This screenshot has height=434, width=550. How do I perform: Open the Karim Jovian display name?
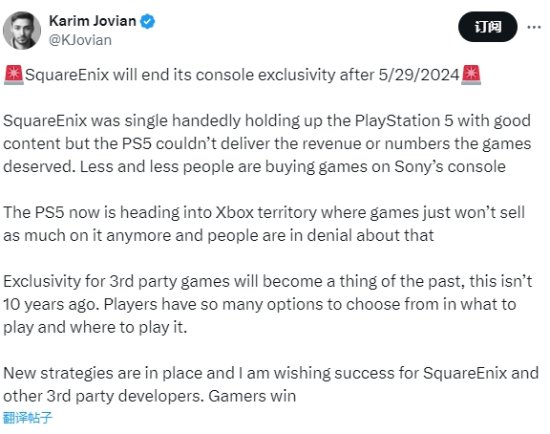point(93,21)
